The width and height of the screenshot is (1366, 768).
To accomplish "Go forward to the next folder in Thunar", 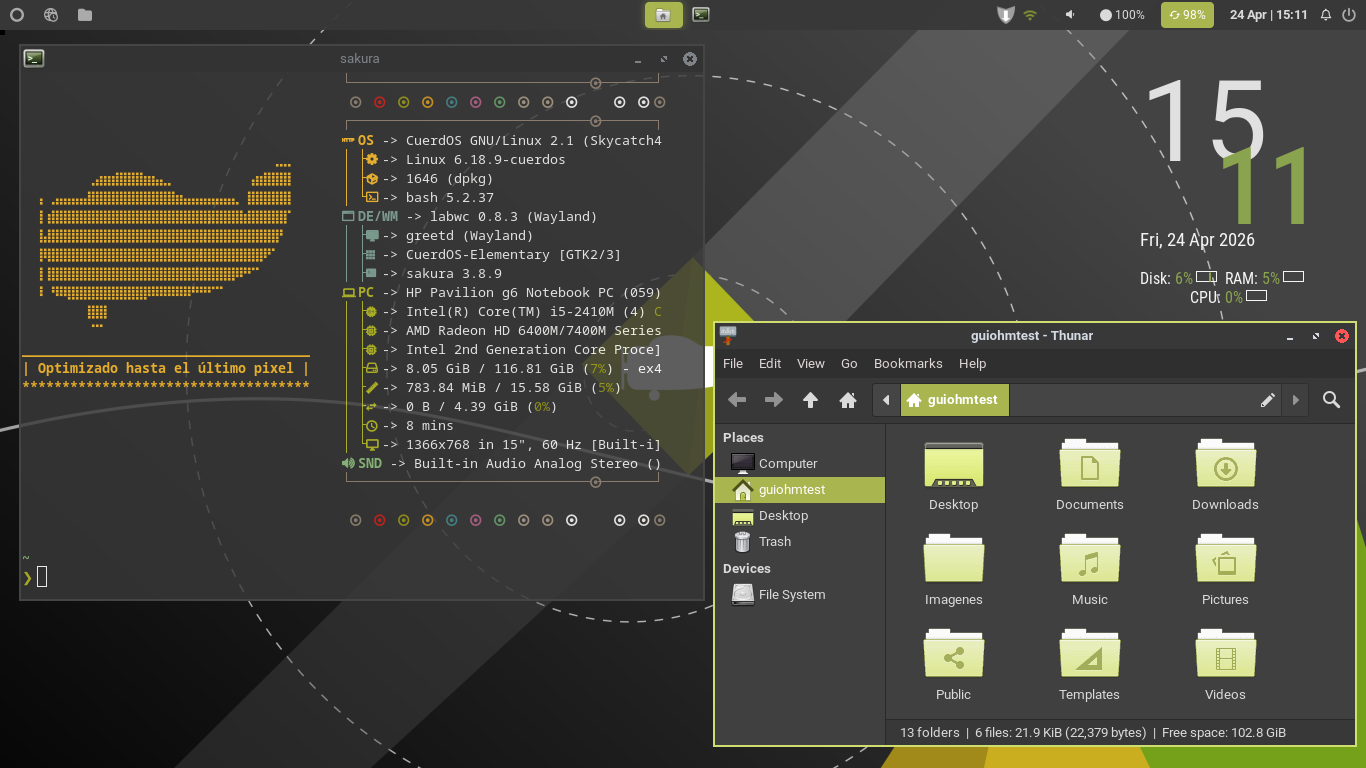I will click(x=773, y=400).
